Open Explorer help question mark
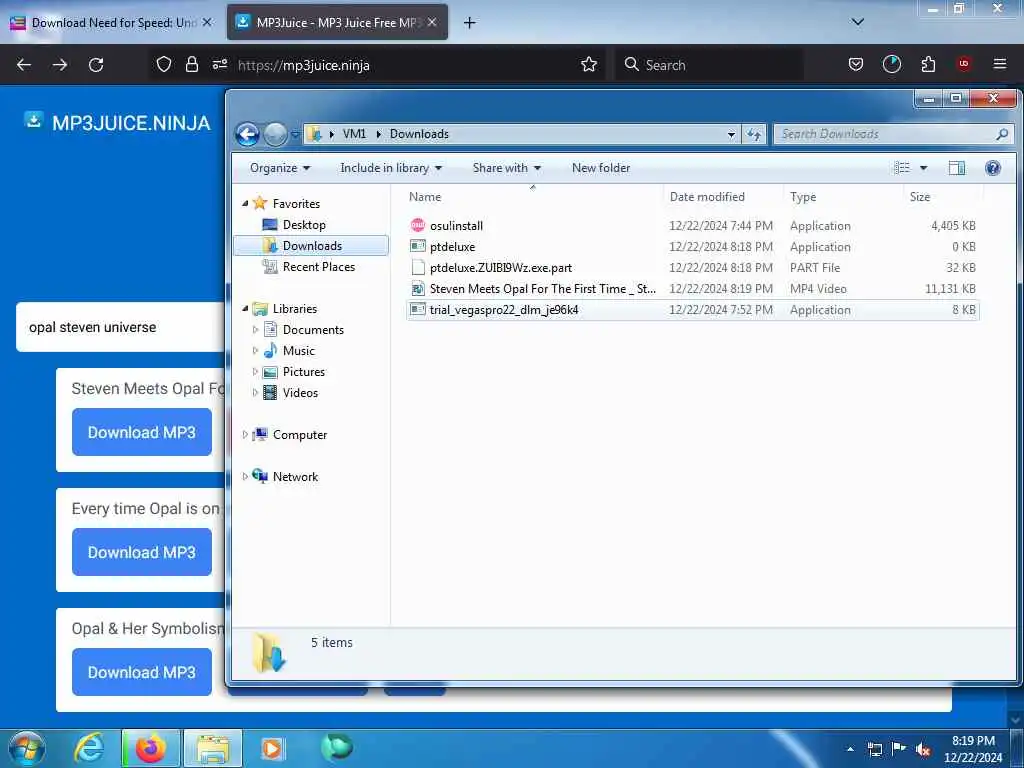Screen dimensions: 1024x768 993,168
